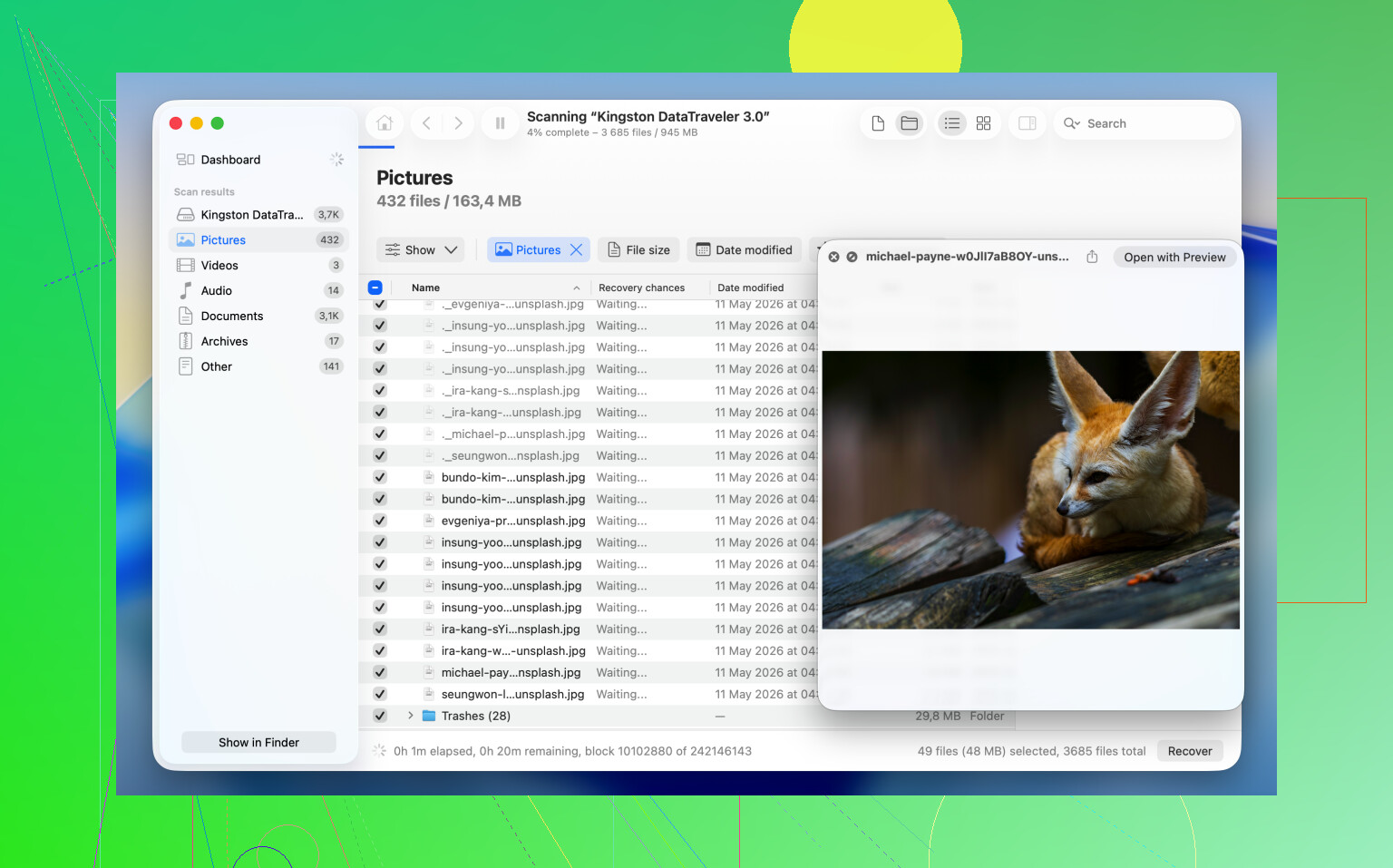Pause the scan
Viewport: 1393px width, 868px height.
(500, 123)
